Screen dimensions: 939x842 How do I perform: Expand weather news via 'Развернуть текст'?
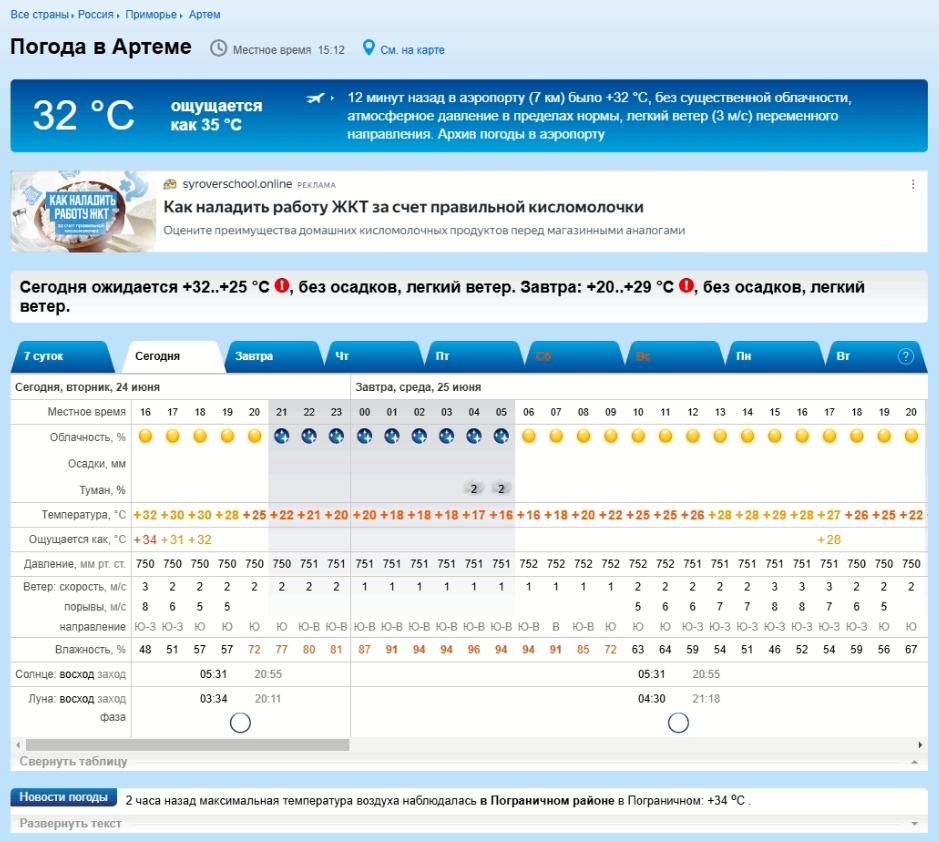pos(70,823)
